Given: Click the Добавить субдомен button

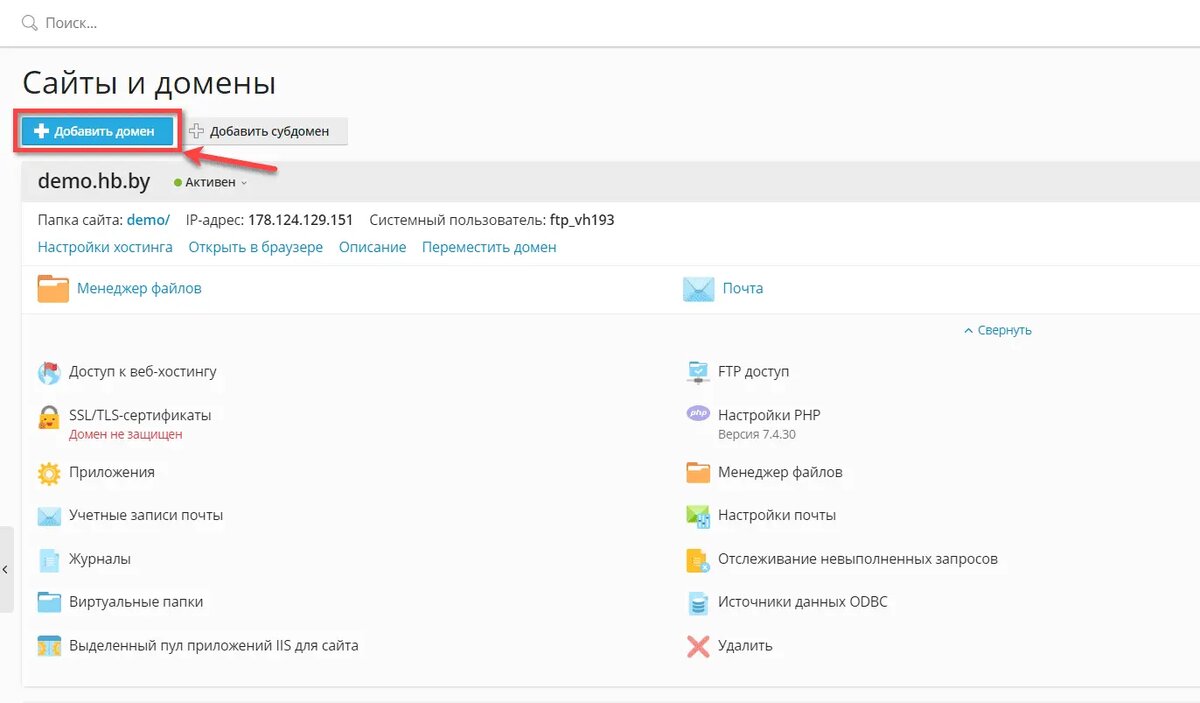Looking at the screenshot, I should 263,131.
